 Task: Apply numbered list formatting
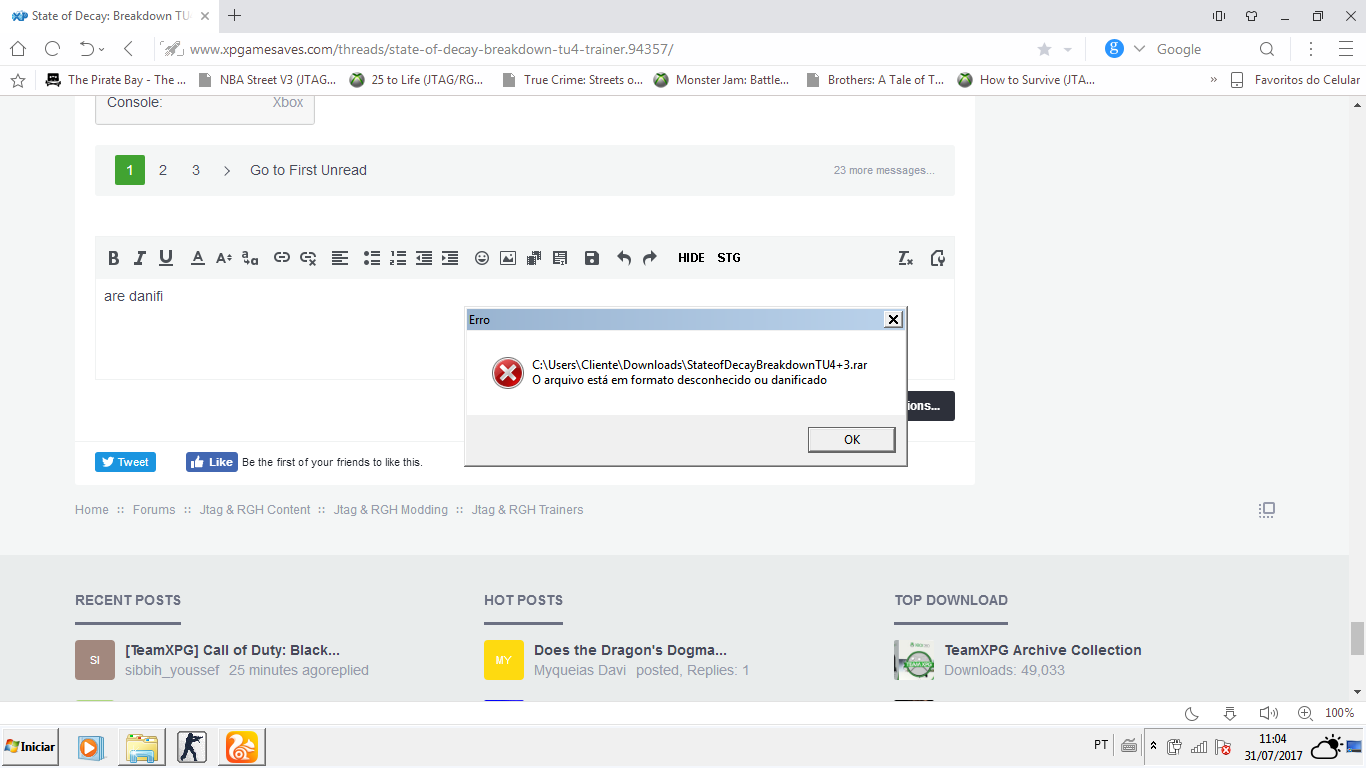[x=398, y=258]
